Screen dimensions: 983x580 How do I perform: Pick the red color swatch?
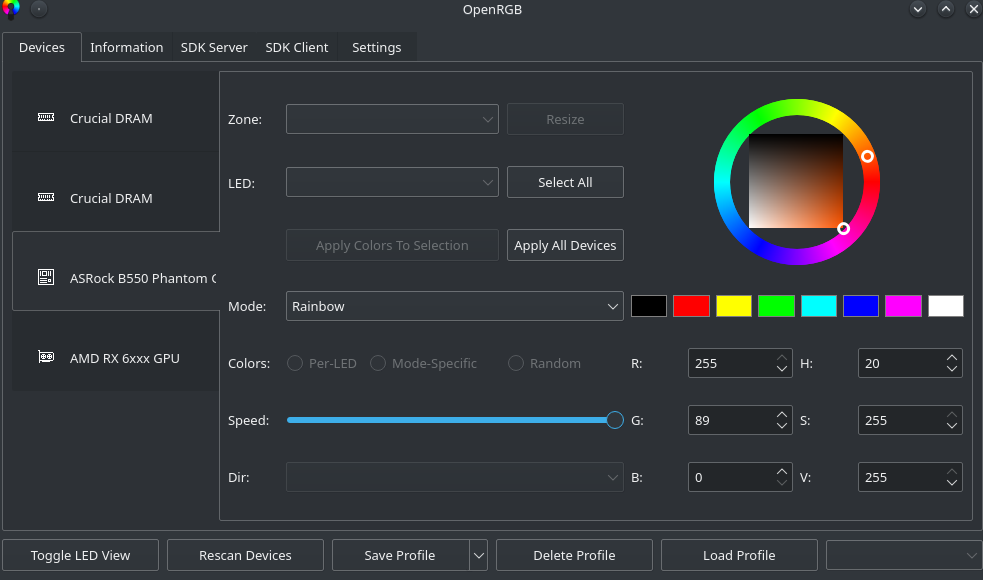tap(691, 306)
